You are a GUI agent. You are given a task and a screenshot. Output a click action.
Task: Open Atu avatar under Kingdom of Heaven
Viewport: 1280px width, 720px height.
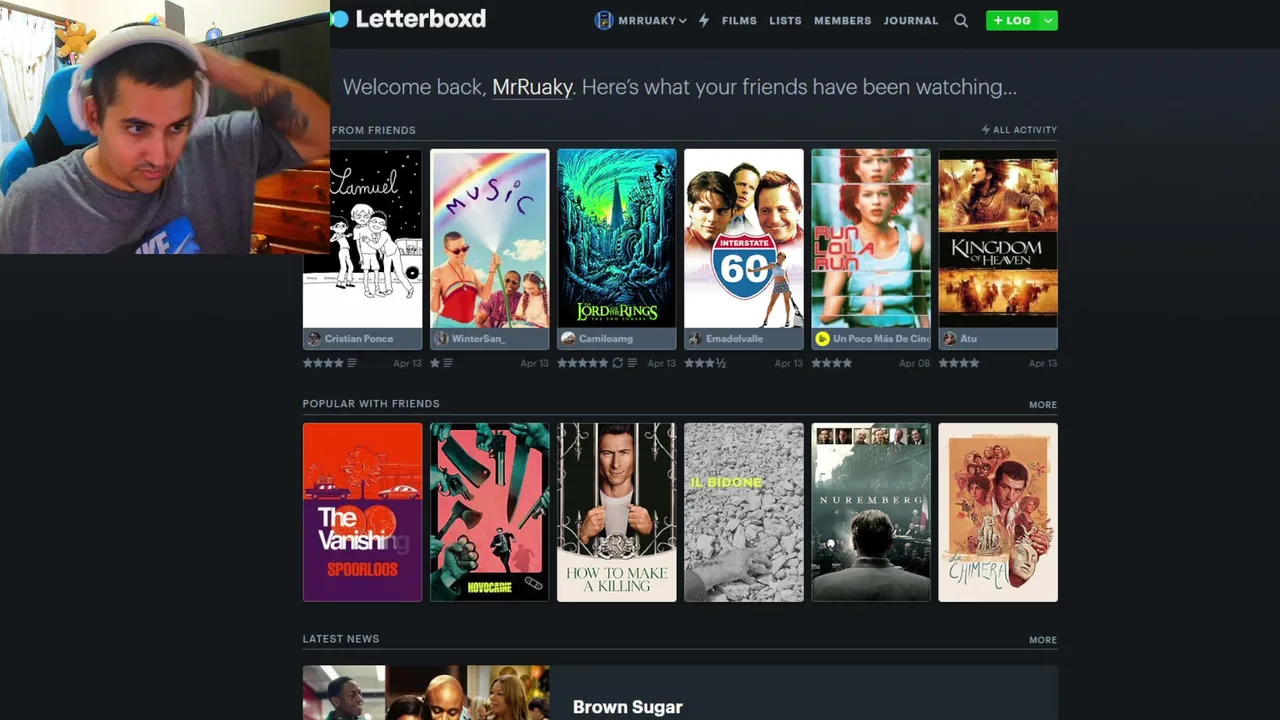tap(949, 339)
